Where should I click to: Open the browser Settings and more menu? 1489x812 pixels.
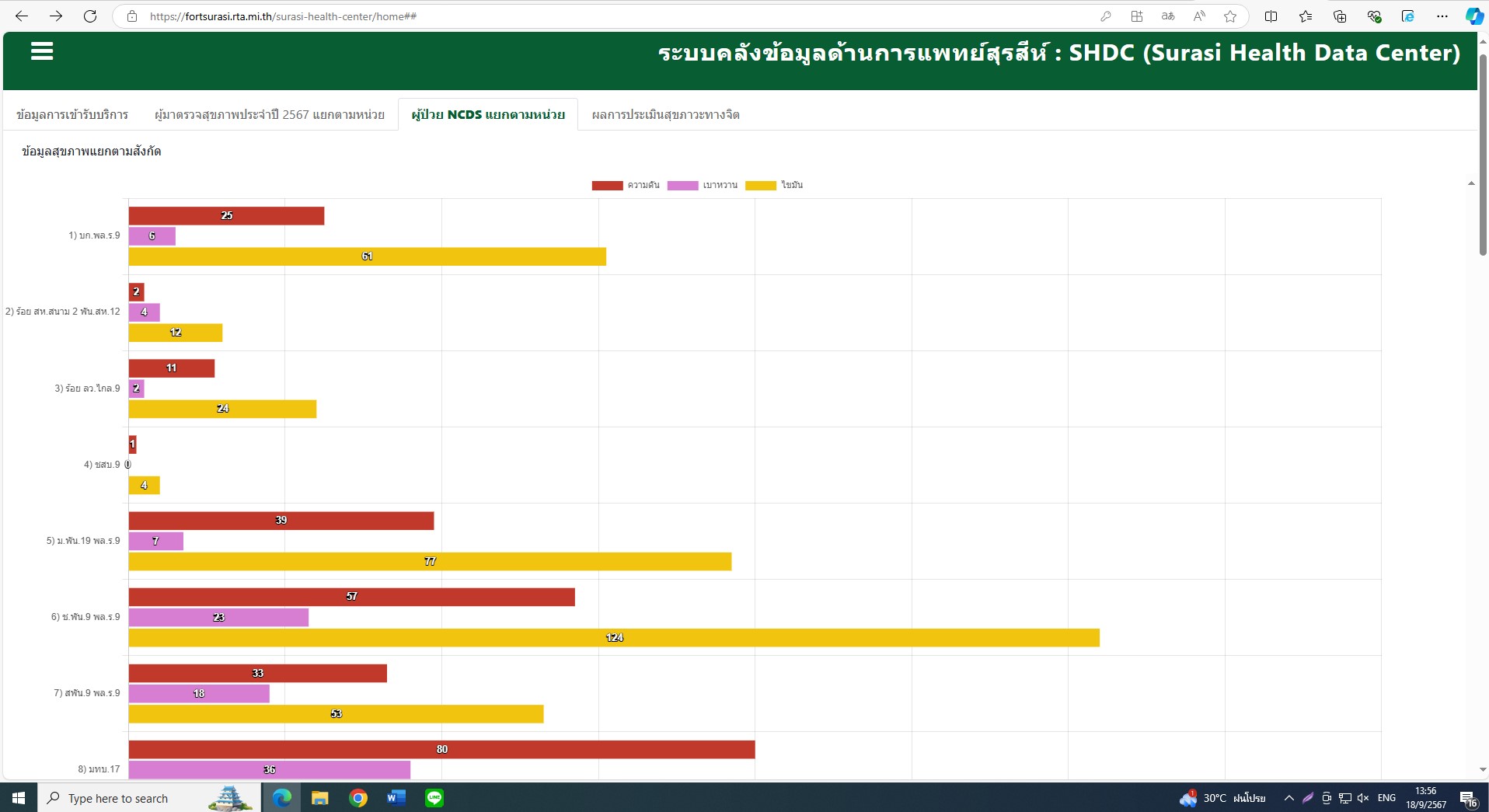coord(1442,16)
